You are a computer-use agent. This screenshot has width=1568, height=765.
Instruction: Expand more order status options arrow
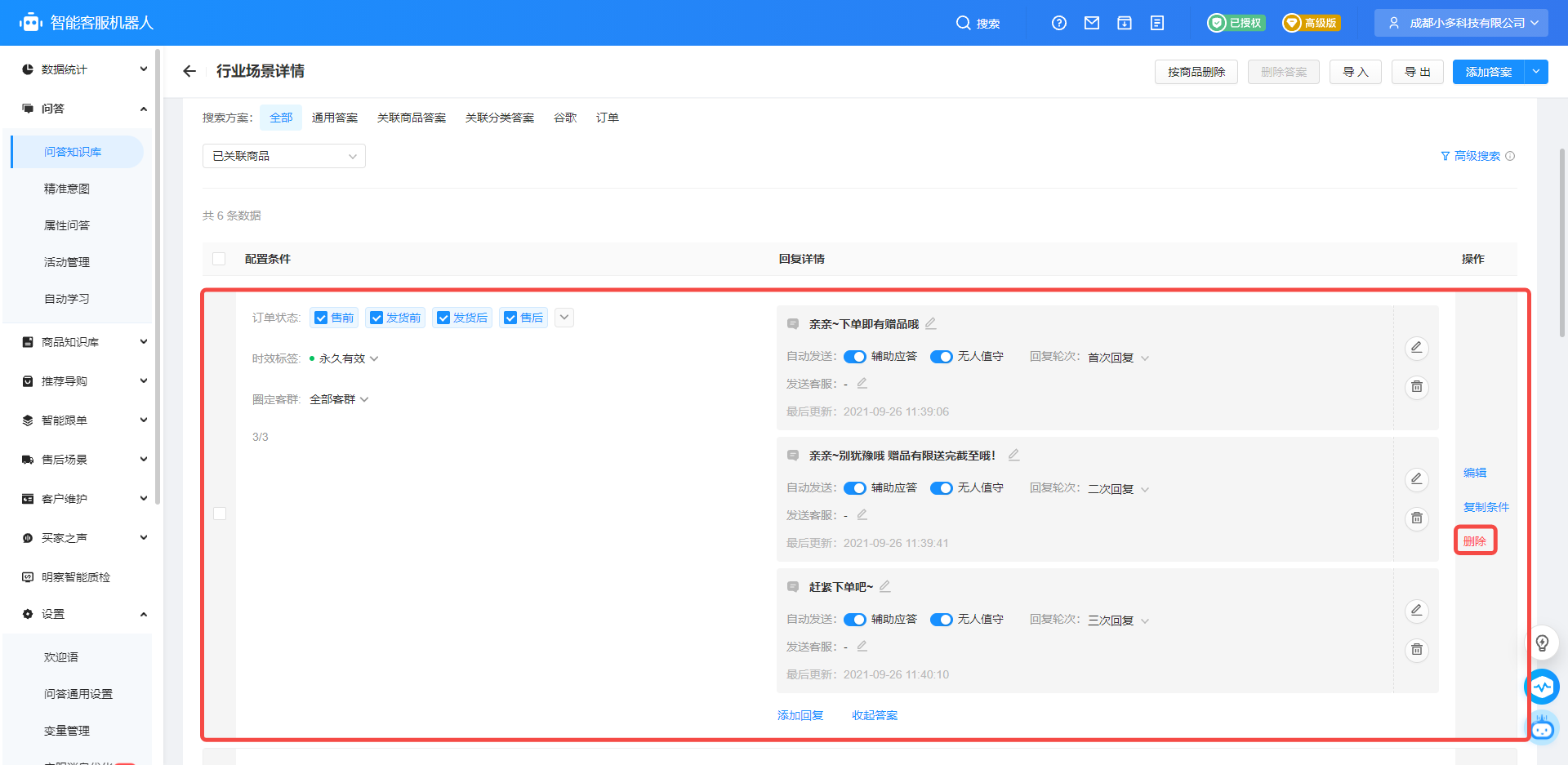pyautogui.click(x=564, y=318)
